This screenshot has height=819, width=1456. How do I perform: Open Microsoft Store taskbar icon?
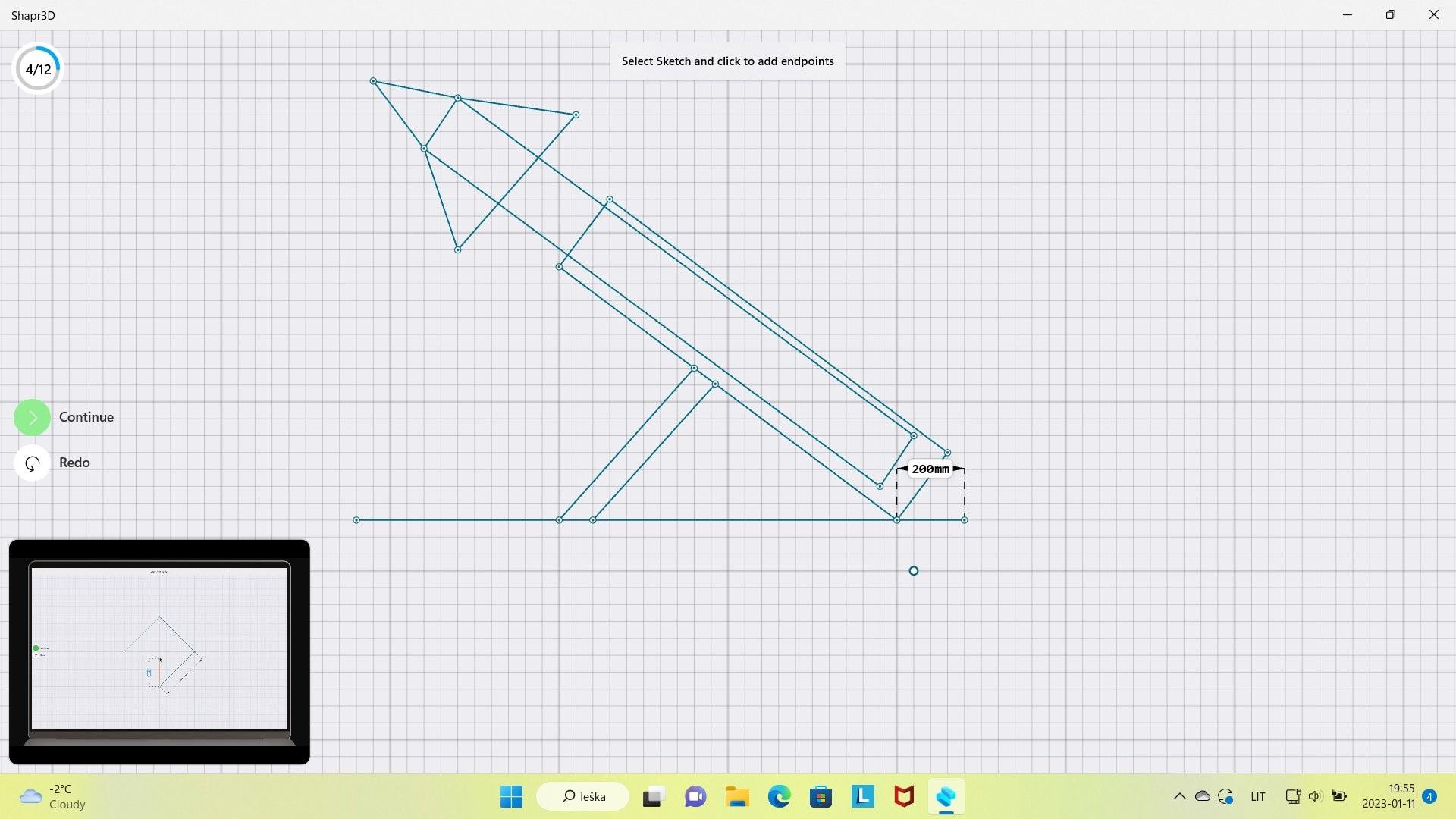[x=821, y=796]
